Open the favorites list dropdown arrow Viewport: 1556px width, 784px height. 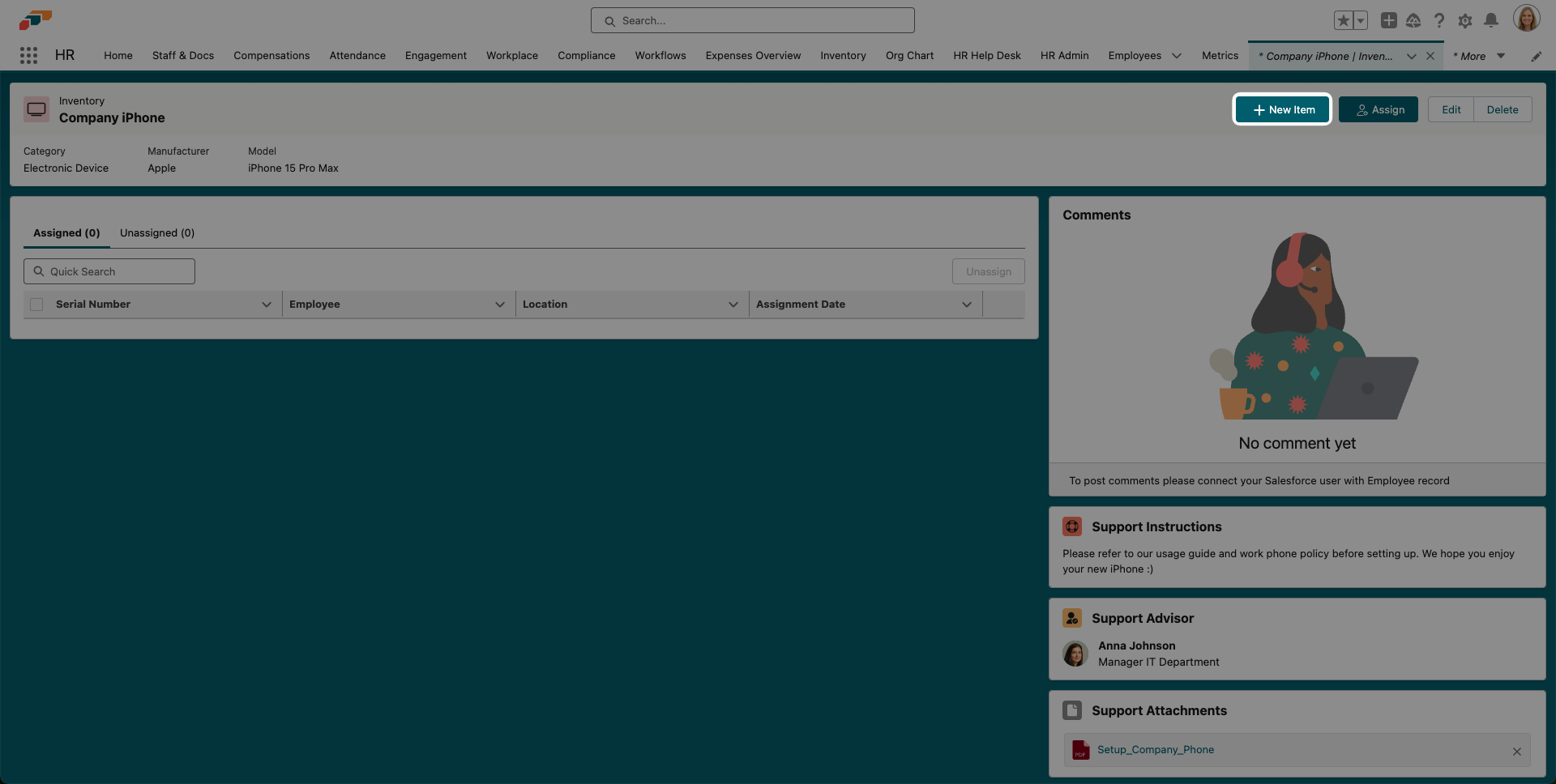[1360, 20]
